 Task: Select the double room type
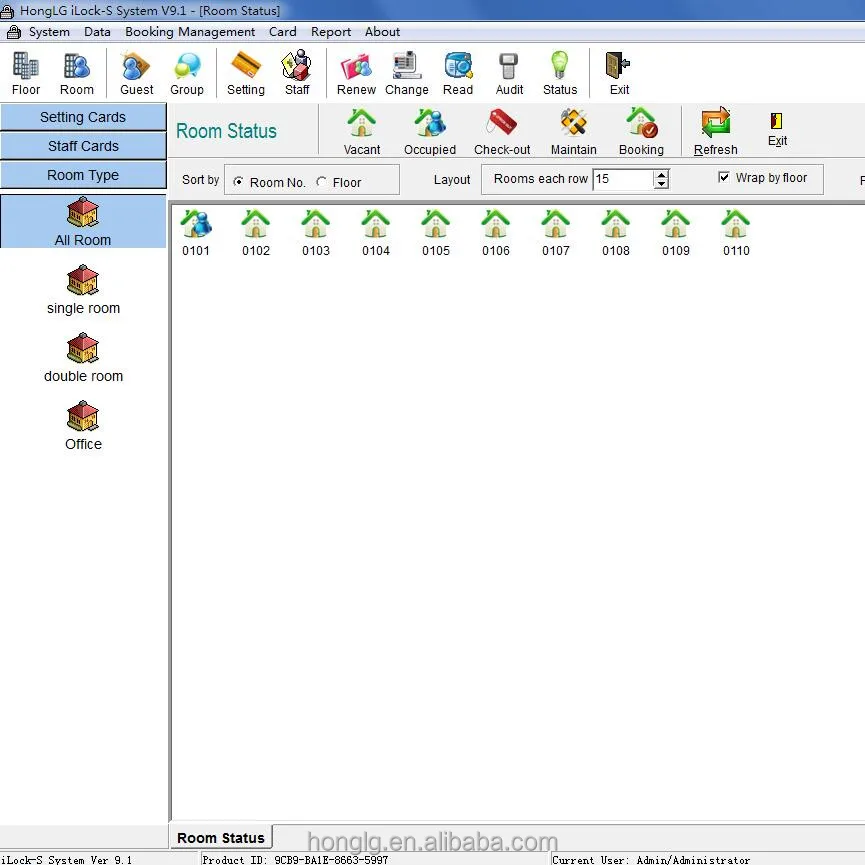click(83, 358)
